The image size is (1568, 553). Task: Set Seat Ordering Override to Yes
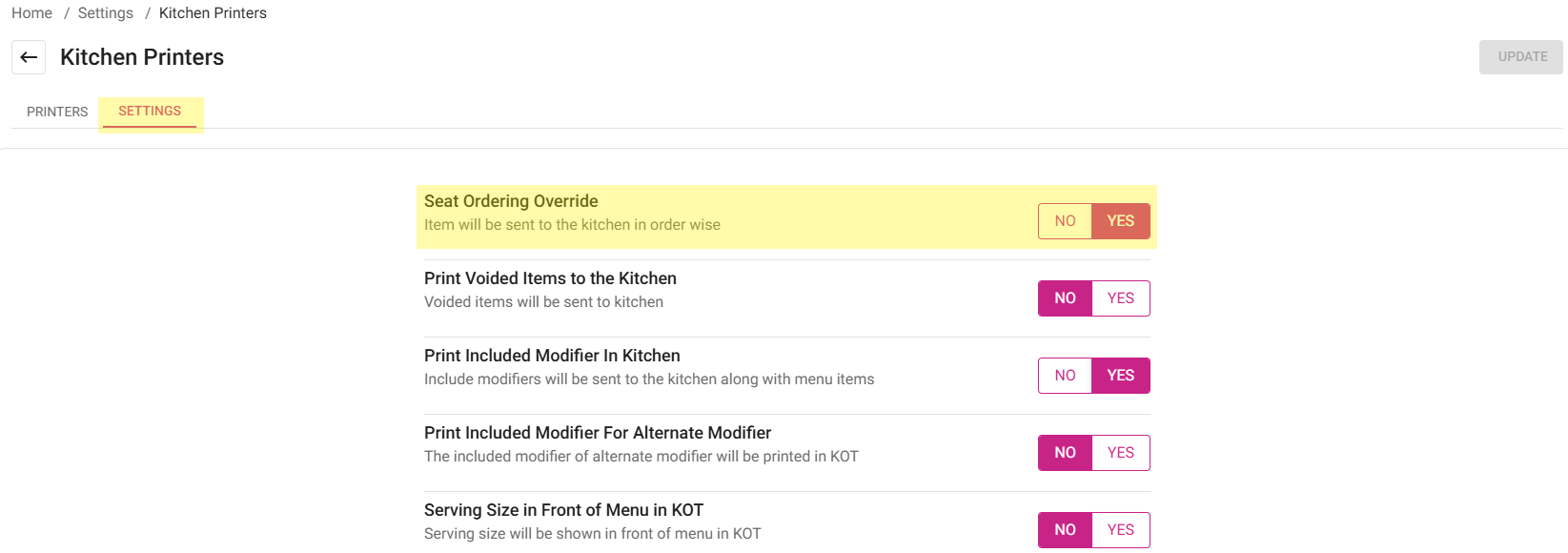tap(1120, 221)
